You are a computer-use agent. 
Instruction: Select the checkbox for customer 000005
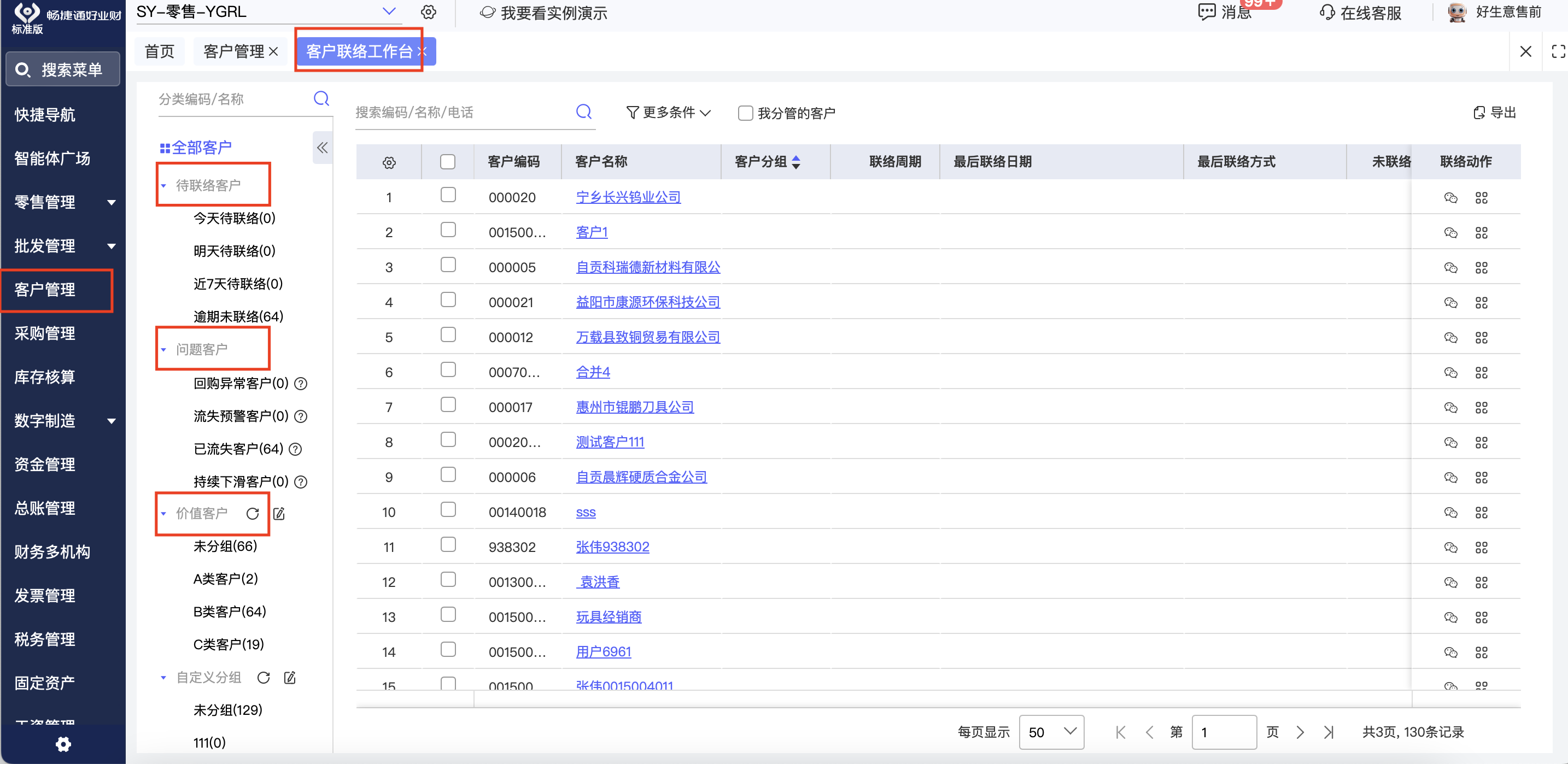pyautogui.click(x=448, y=265)
